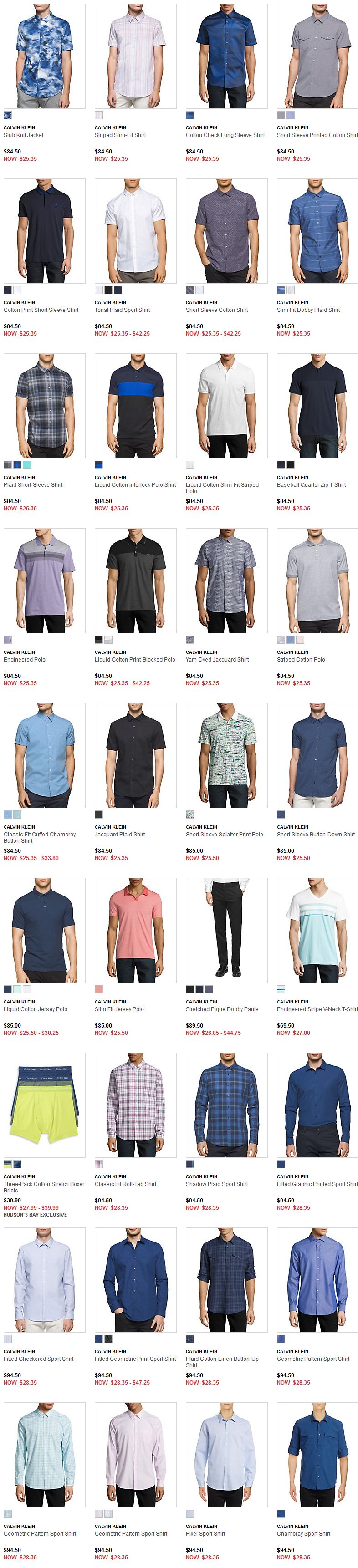The height and width of the screenshot is (1568, 358).
Task: Select pink swatch under Striped Cotton Polo
Action: (x=300, y=639)
